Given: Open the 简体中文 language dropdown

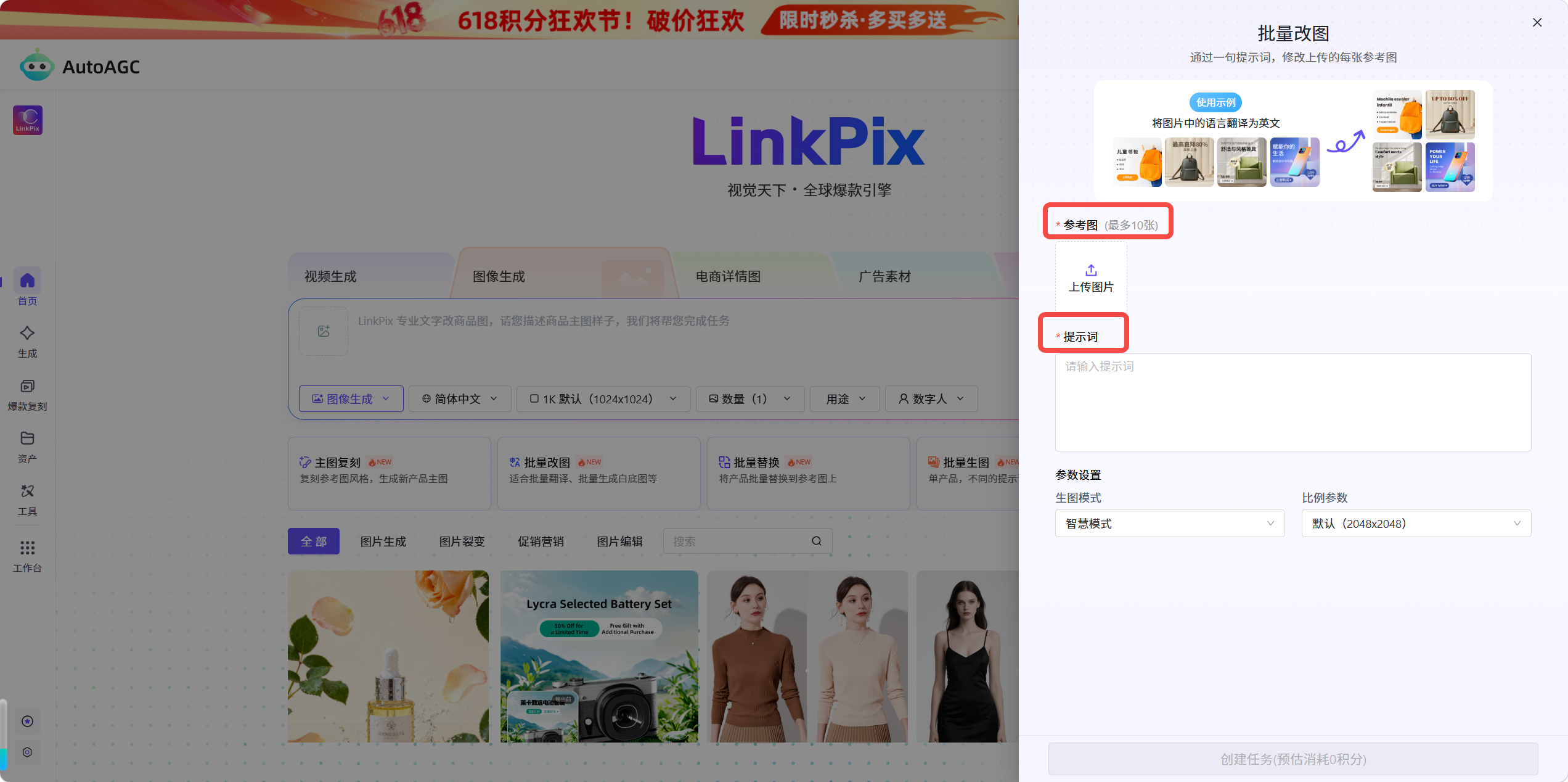Looking at the screenshot, I should (460, 399).
